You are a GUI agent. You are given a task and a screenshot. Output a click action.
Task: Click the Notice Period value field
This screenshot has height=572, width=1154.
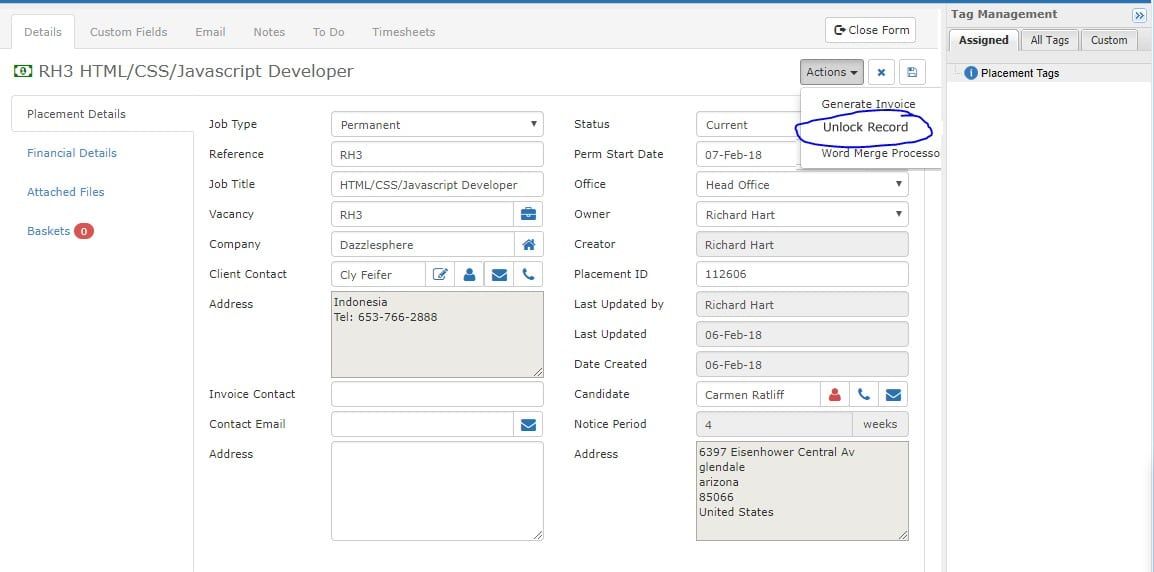[774, 424]
